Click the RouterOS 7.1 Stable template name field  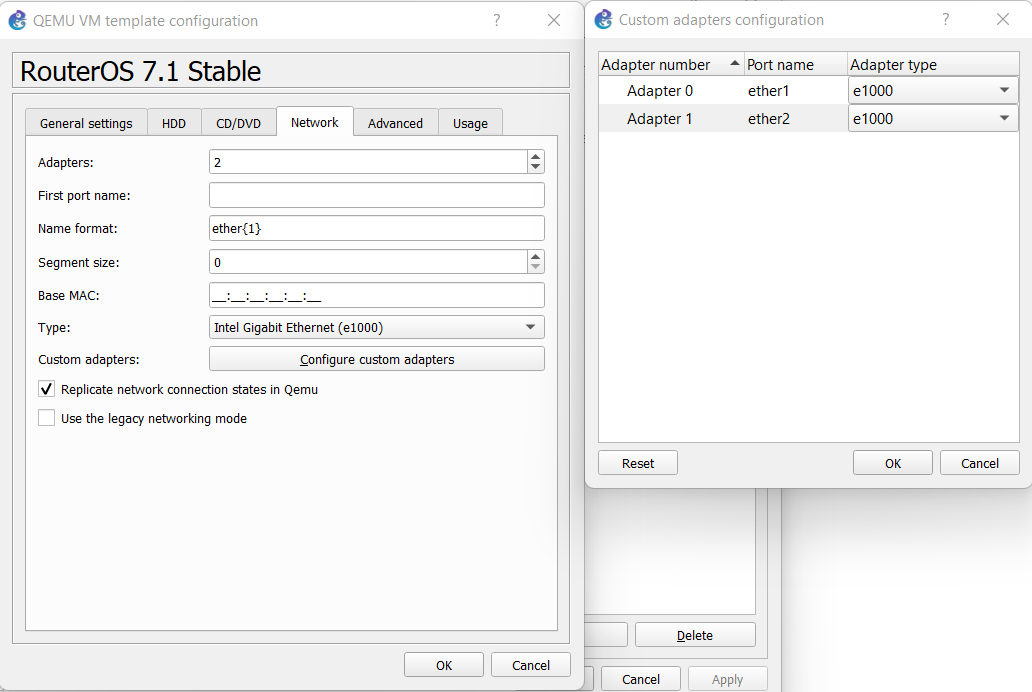tap(290, 70)
